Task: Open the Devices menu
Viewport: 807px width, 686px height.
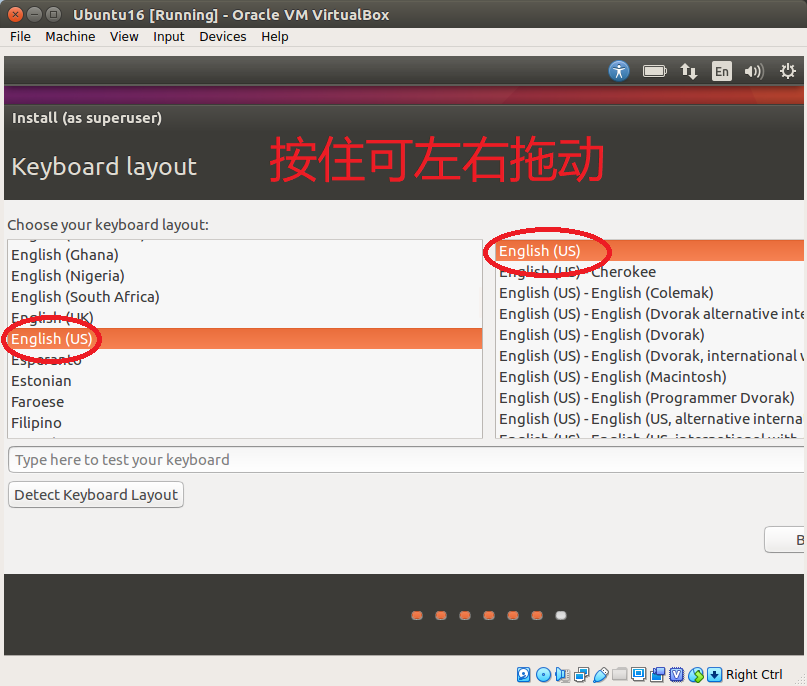Action: [x=223, y=37]
